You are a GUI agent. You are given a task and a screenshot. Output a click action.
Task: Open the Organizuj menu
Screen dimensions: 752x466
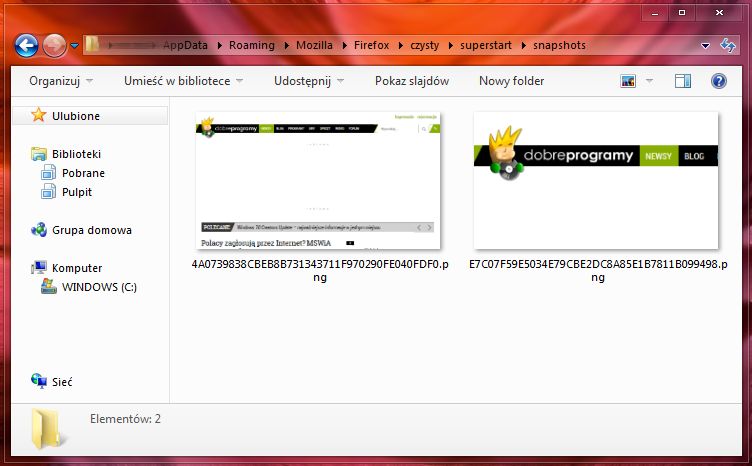point(60,81)
